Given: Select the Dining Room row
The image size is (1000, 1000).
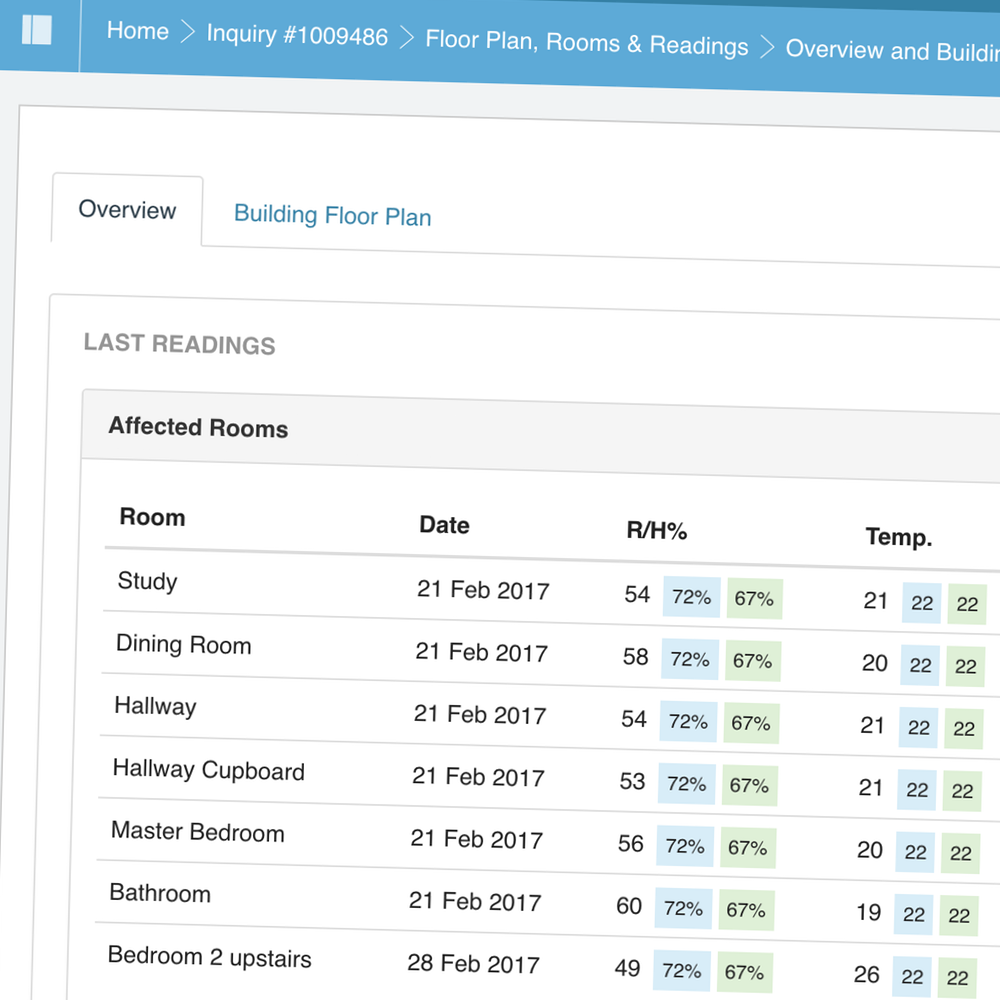Looking at the screenshot, I should 183,644.
